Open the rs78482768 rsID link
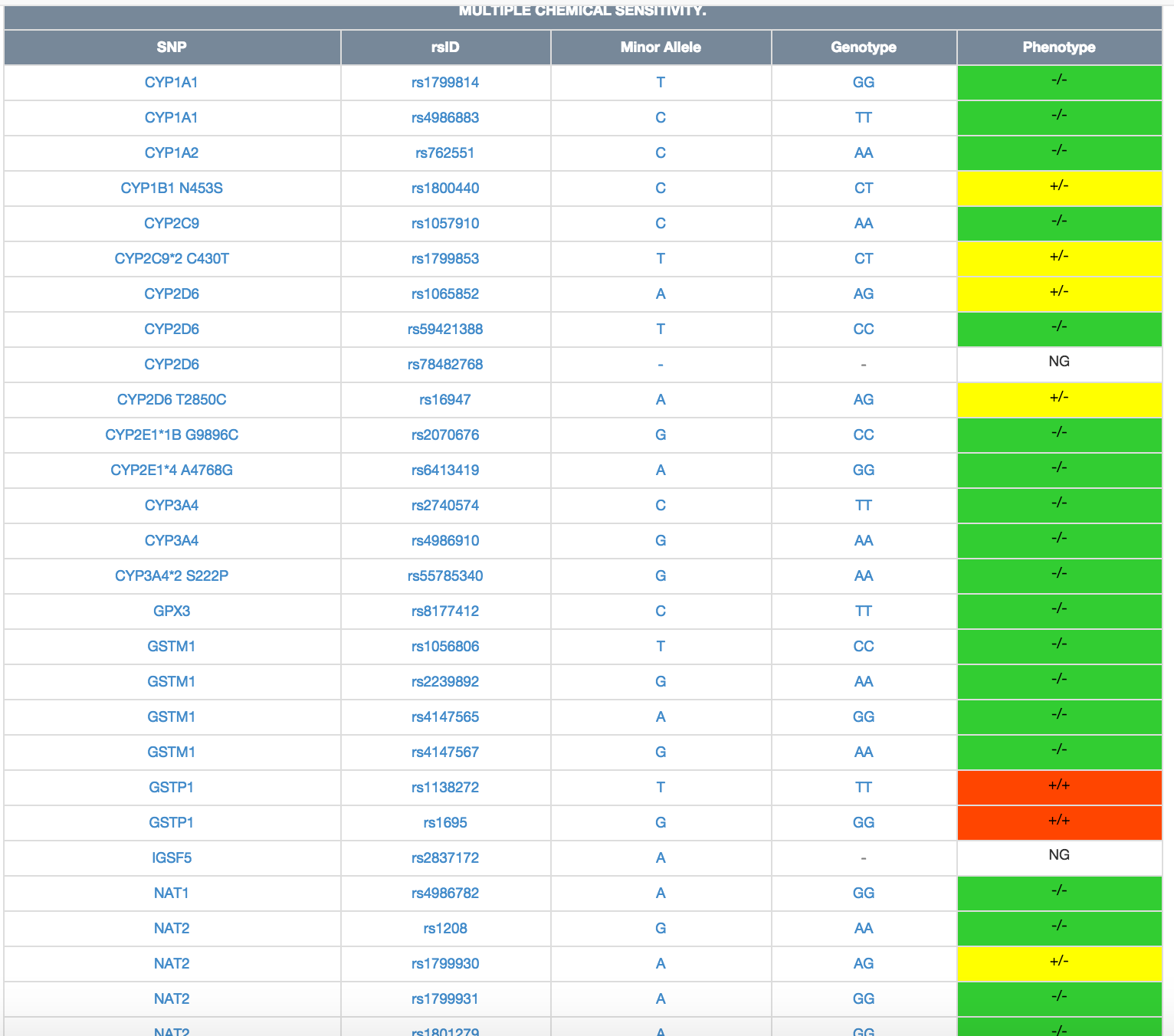Screen dimensions: 1174x1036 click(445, 365)
